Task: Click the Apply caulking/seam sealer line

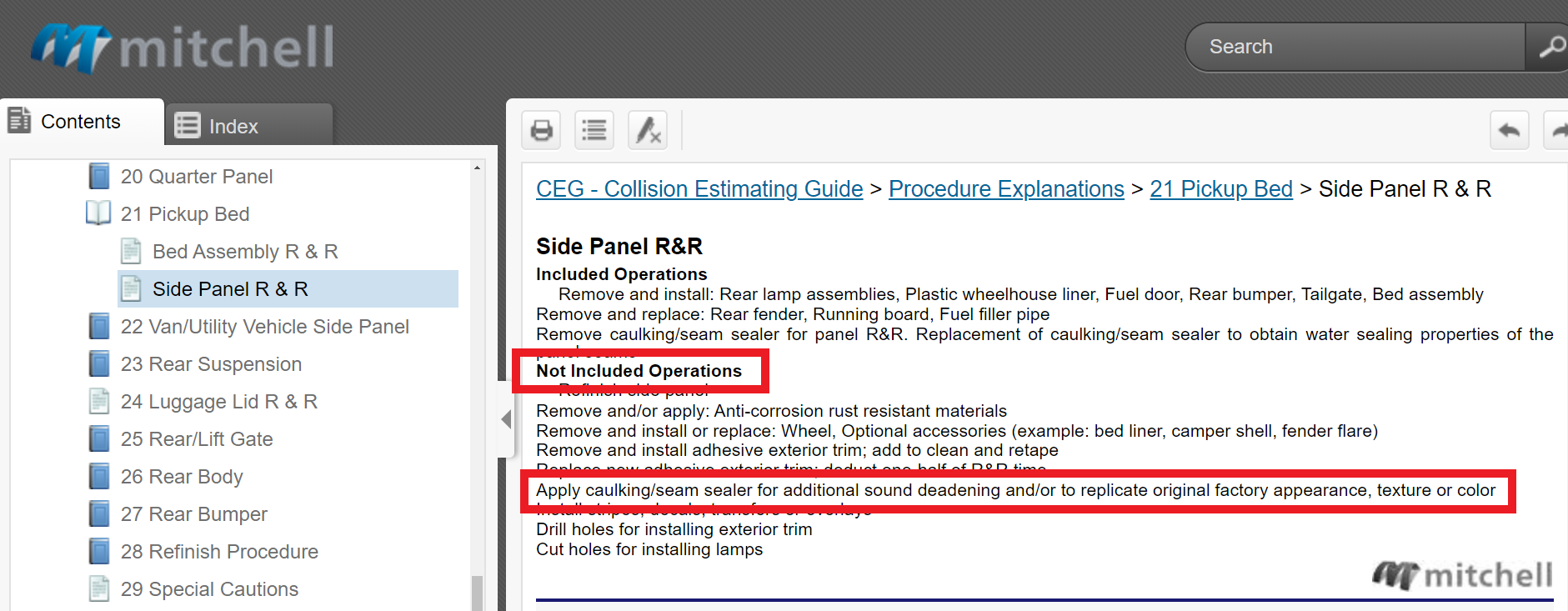Action: point(1015,490)
